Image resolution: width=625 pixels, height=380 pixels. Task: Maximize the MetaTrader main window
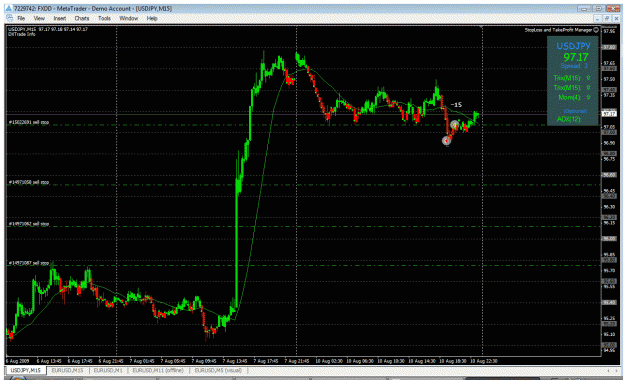pos(599,8)
